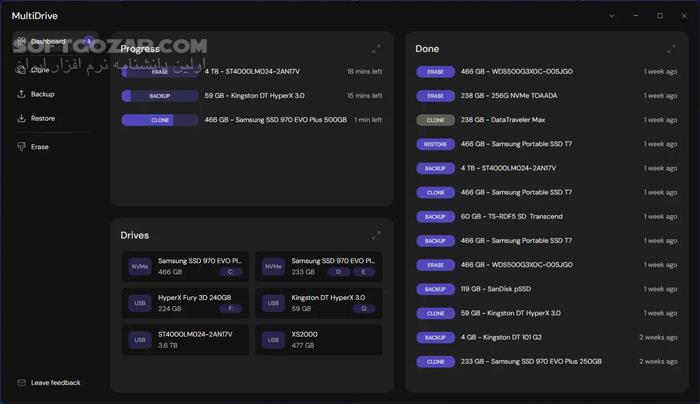Screen dimensions: 700x404
Task: Select the Erase brush icon in sidebar
Action: tap(22, 147)
